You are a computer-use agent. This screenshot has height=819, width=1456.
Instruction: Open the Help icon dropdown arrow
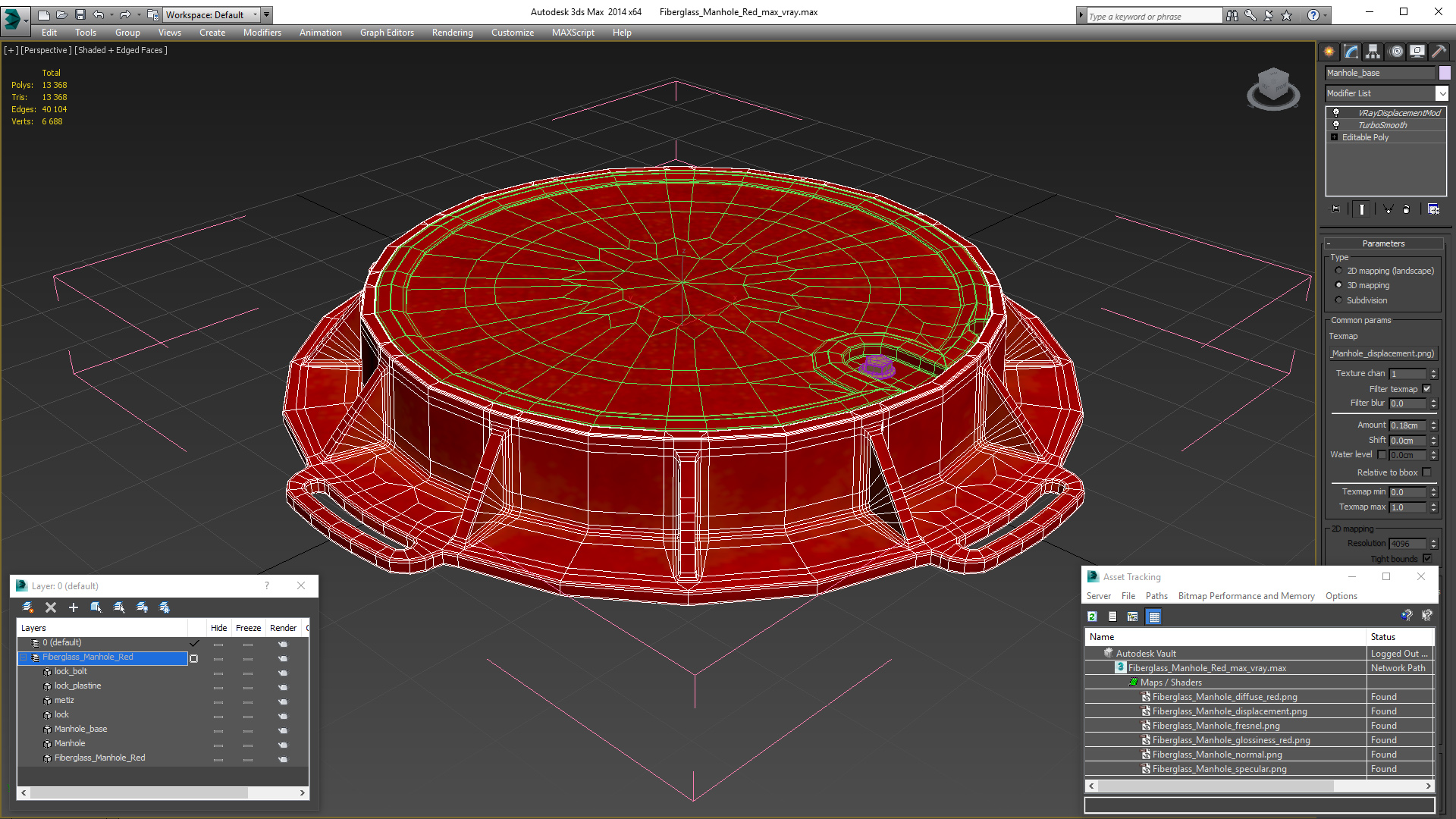point(1326,15)
